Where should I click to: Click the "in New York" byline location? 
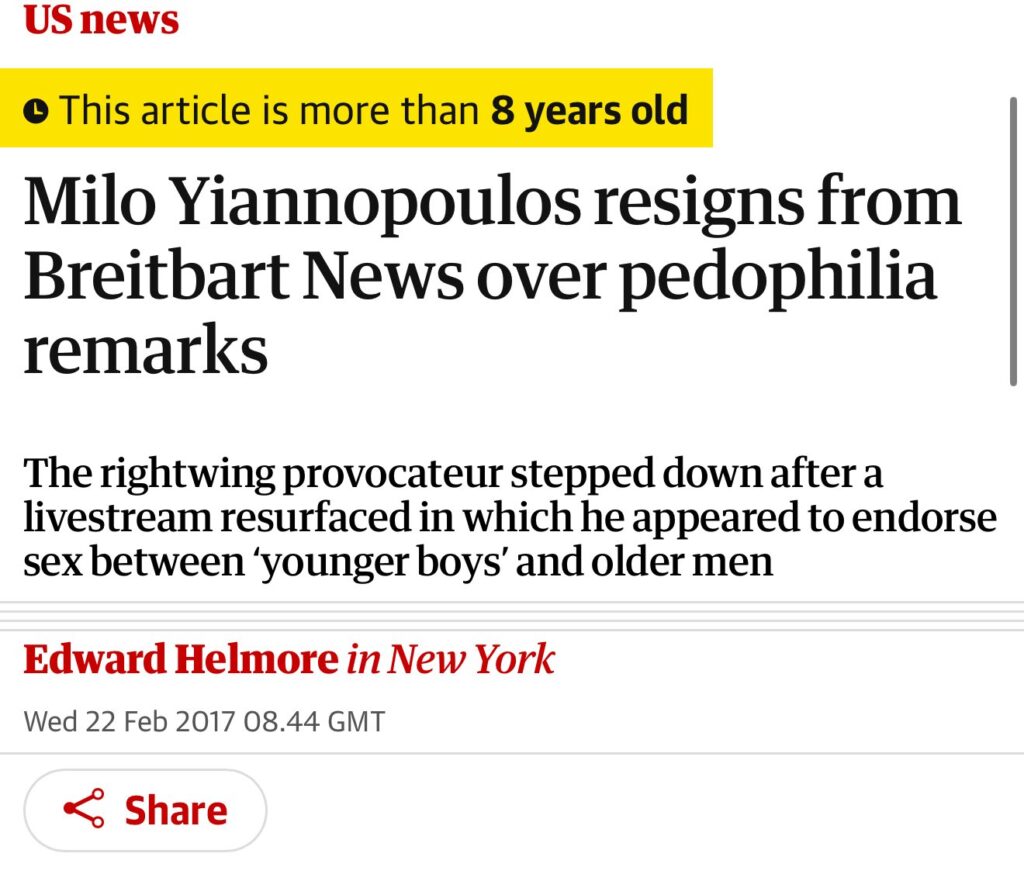click(x=451, y=660)
